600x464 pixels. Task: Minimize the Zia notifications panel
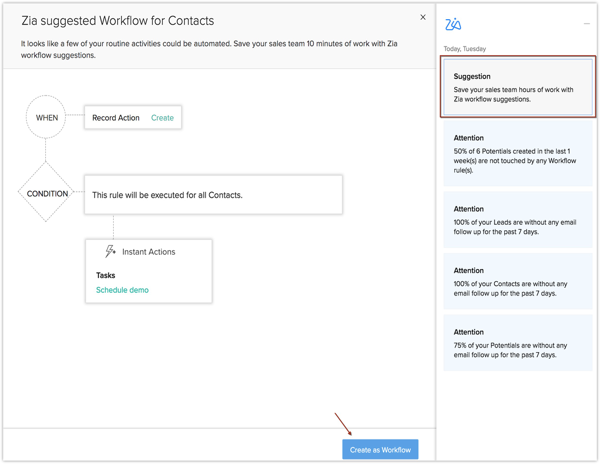pyautogui.click(x=587, y=24)
